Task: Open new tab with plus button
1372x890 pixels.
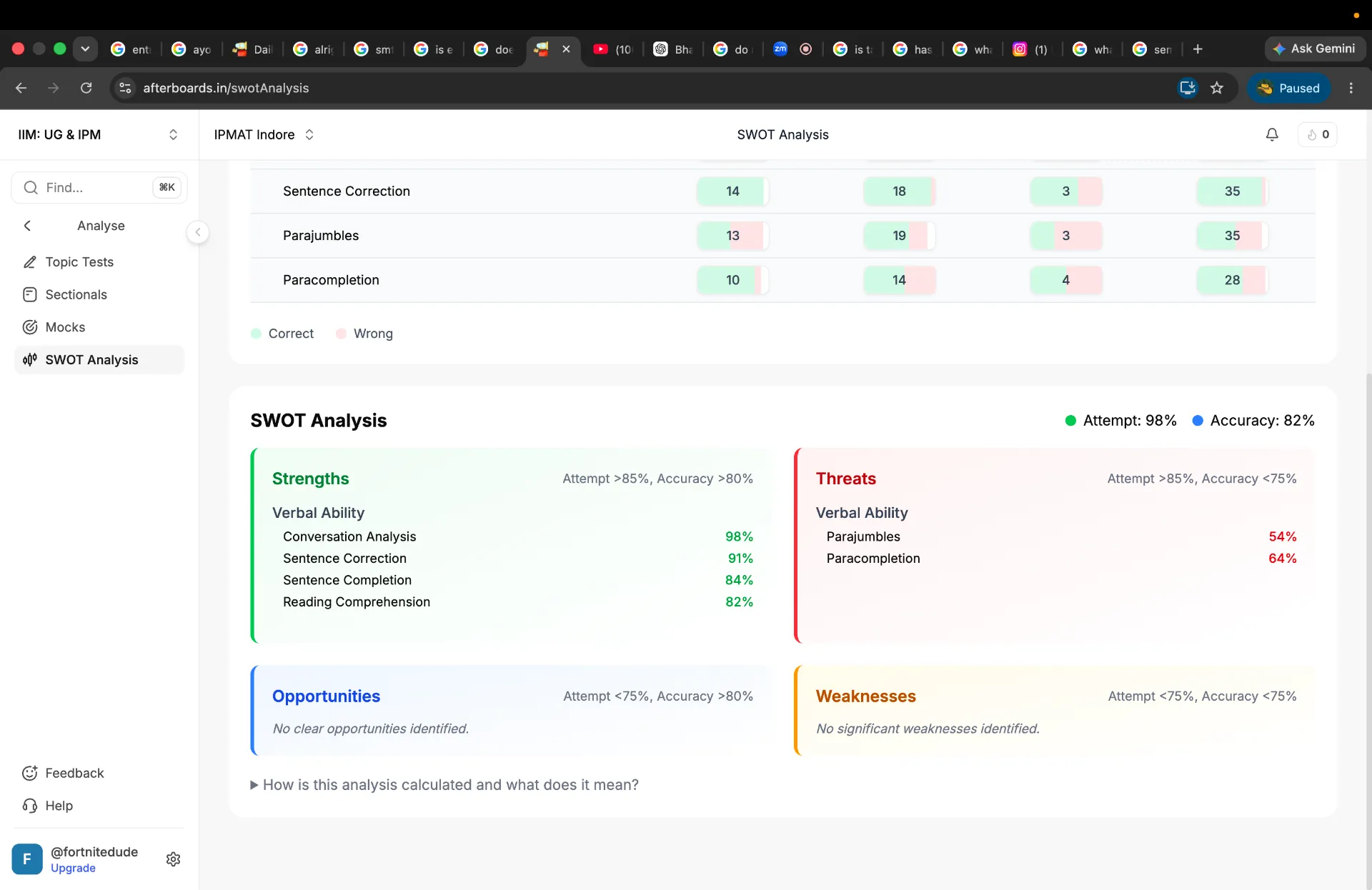Action: [x=1198, y=49]
